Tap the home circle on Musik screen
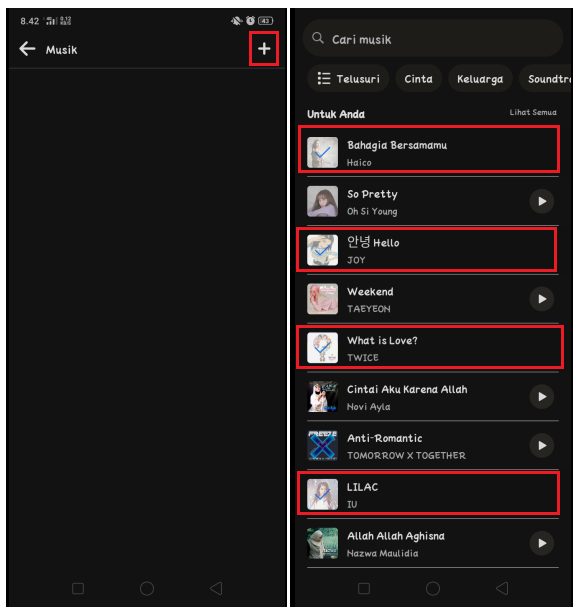Screen dimensions: 580x612 point(147,588)
